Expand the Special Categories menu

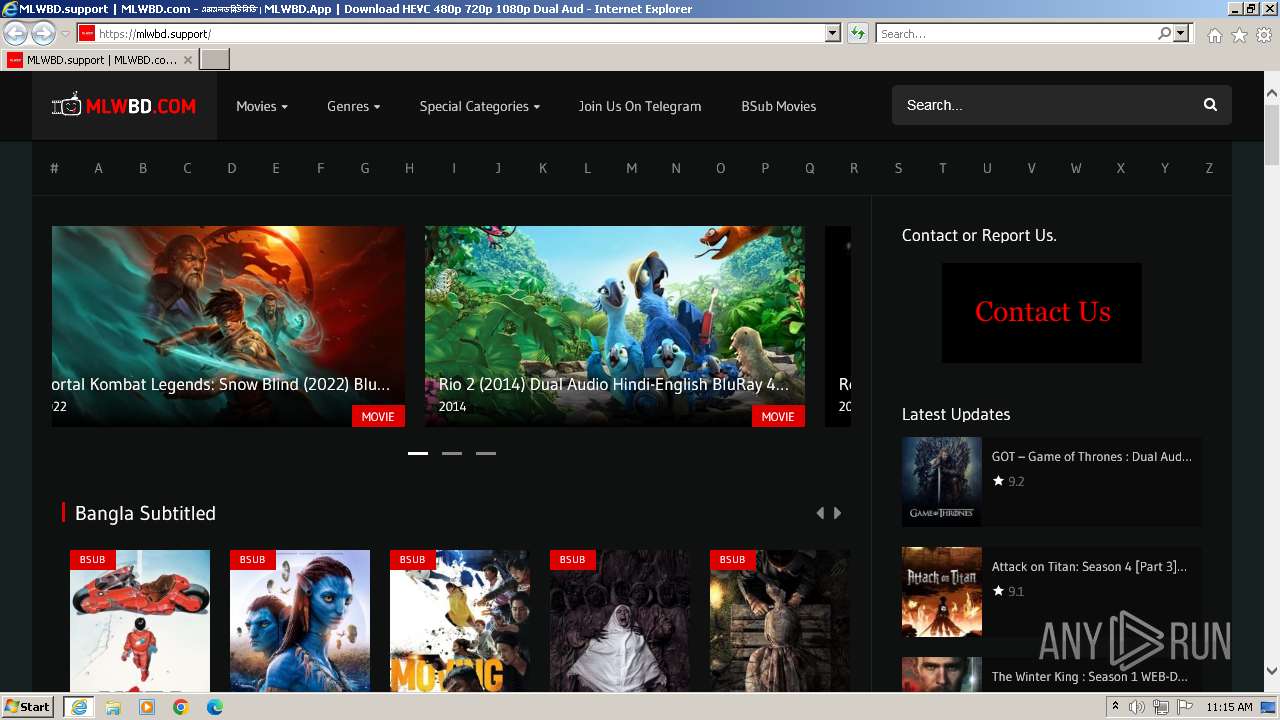480,106
